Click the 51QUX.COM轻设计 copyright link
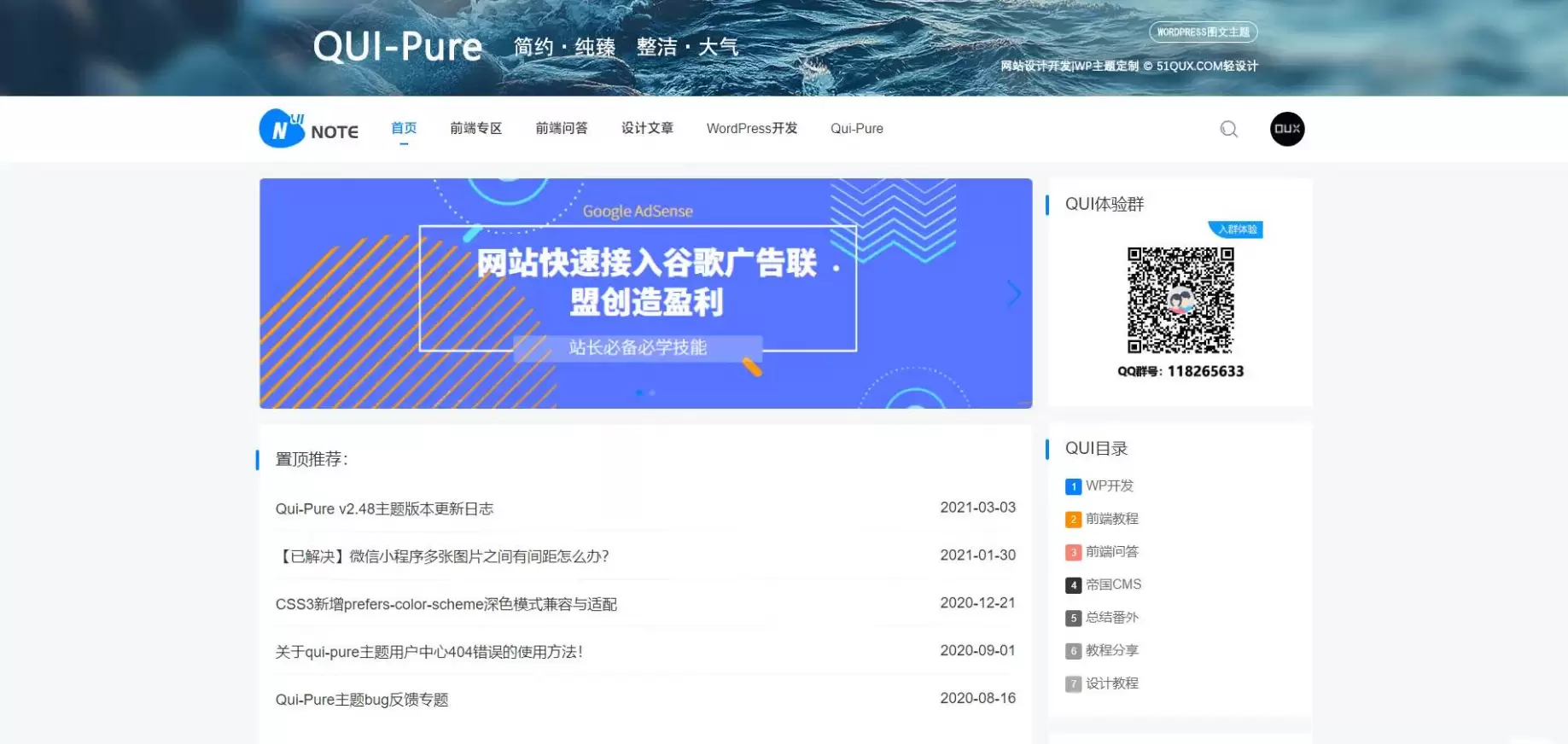Screen dimensions: 1568x744 [1207, 66]
